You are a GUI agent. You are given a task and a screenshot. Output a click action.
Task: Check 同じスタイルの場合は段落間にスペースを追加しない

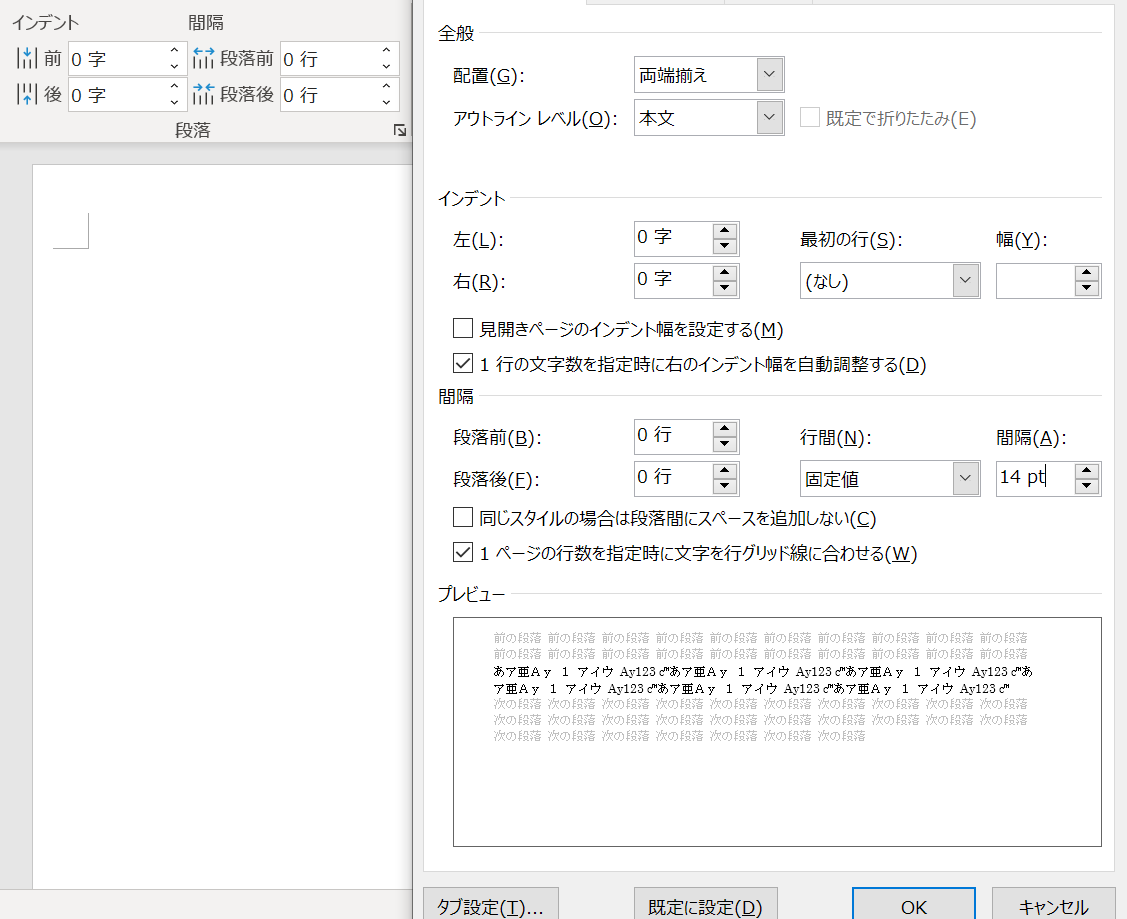[x=462, y=518]
